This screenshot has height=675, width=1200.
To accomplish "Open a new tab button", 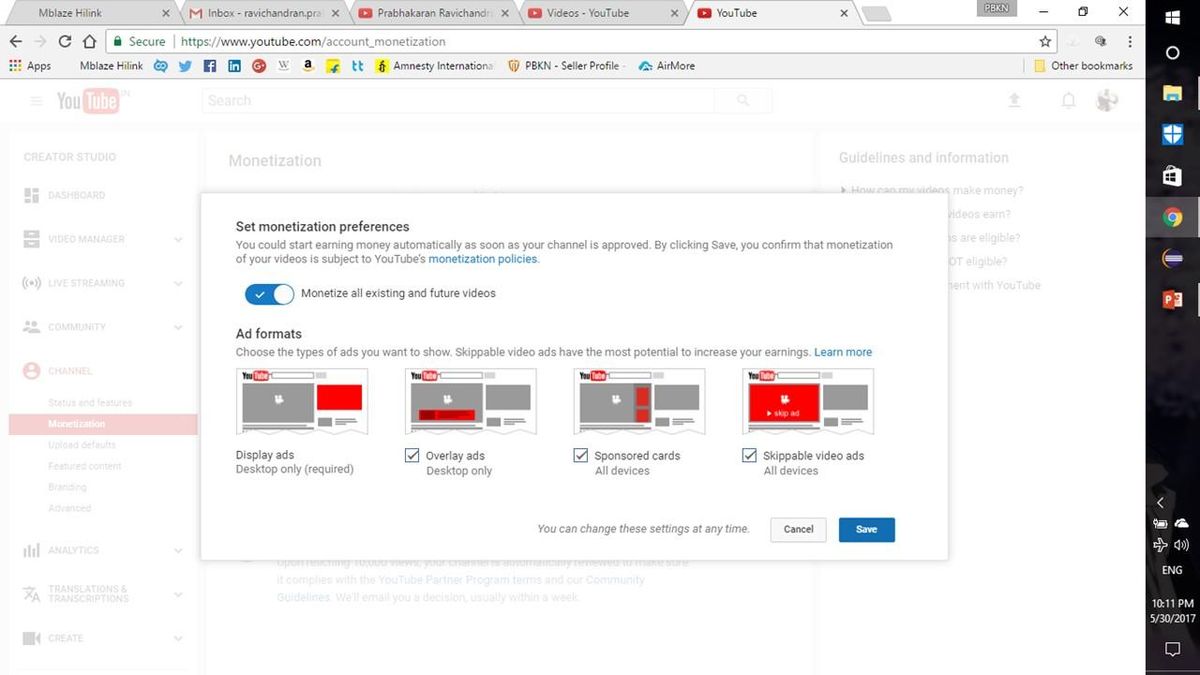I will pyautogui.click(x=876, y=14).
